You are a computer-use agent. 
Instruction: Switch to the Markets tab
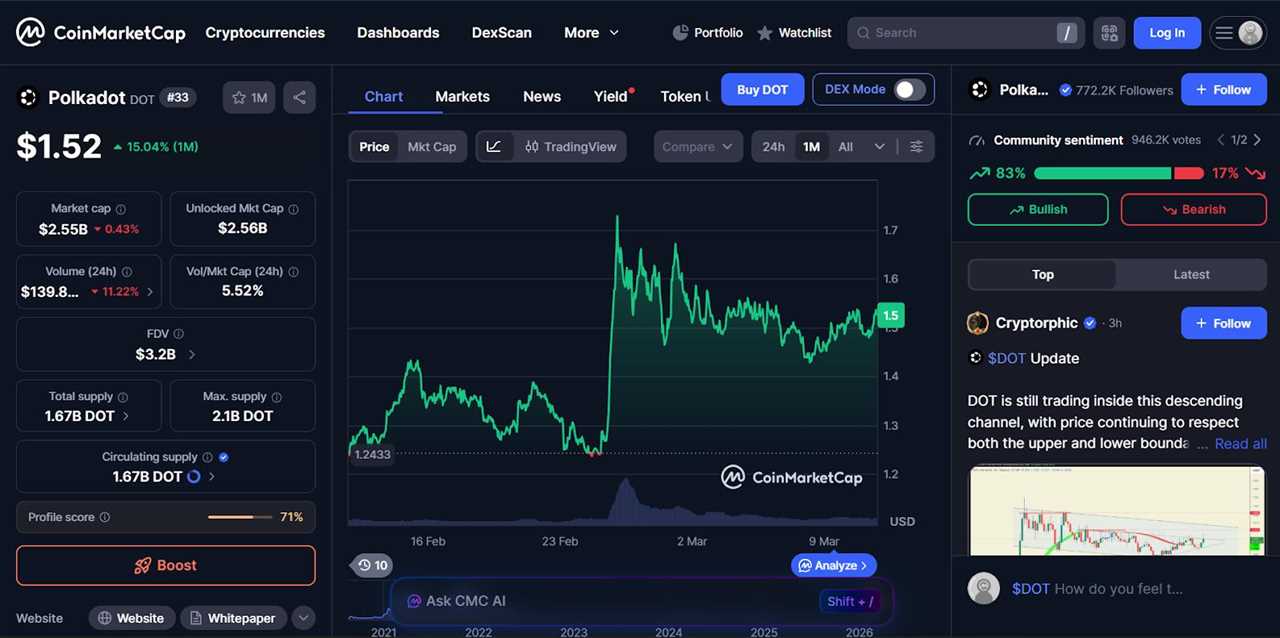pyautogui.click(x=462, y=96)
